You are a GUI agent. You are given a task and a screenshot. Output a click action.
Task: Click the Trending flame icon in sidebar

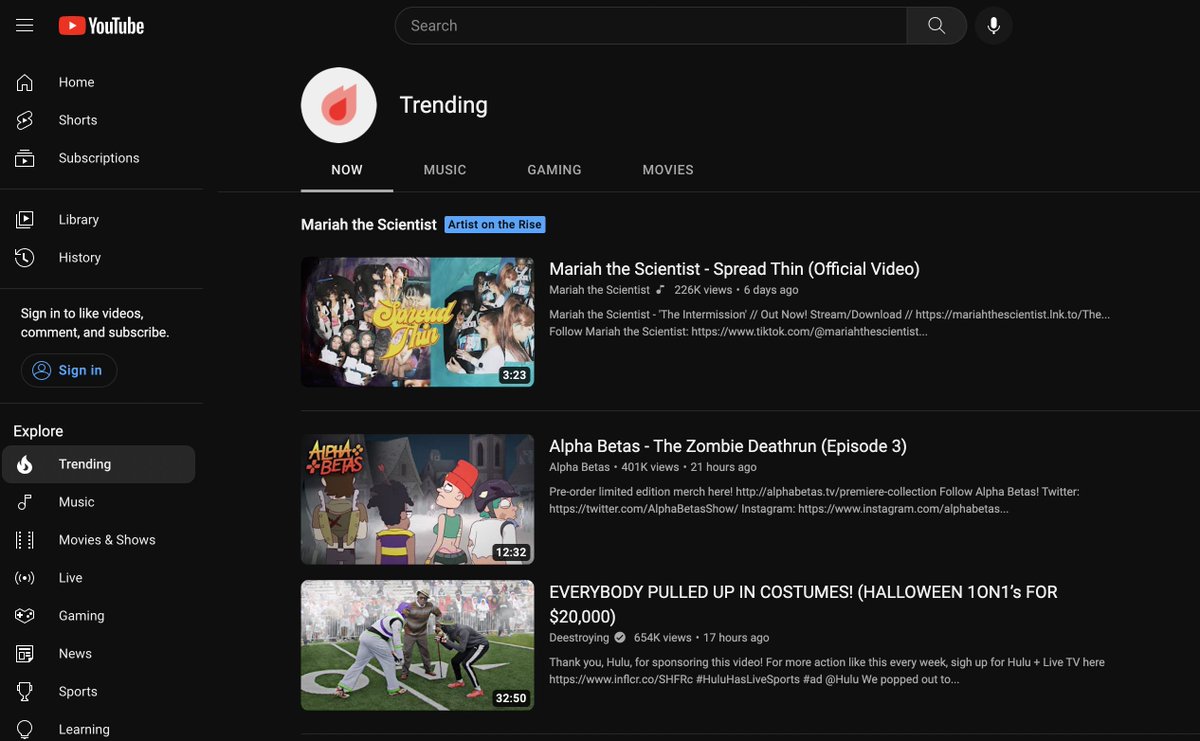(x=25, y=464)
